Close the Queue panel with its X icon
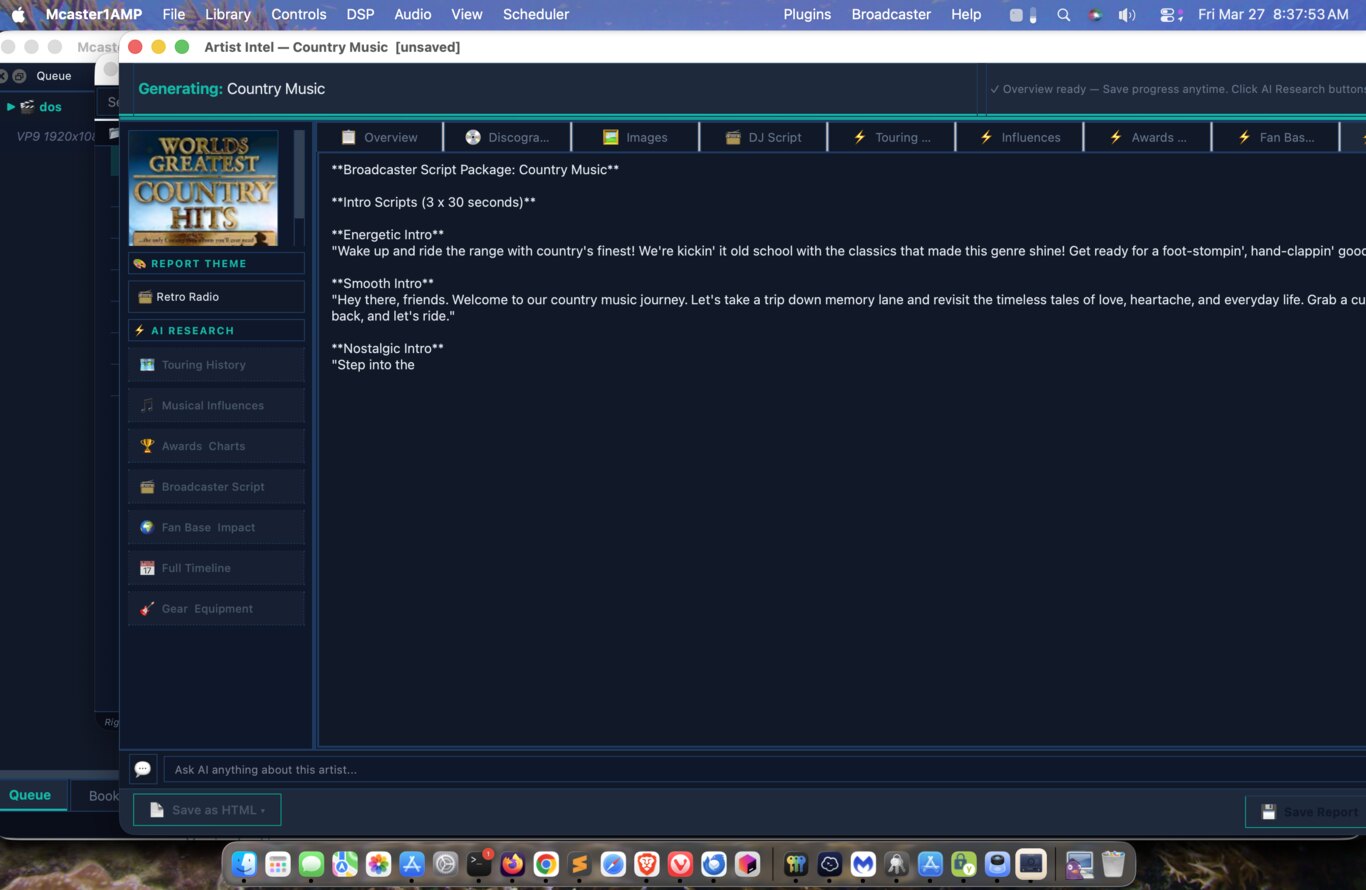 click(x=5, y=76)
